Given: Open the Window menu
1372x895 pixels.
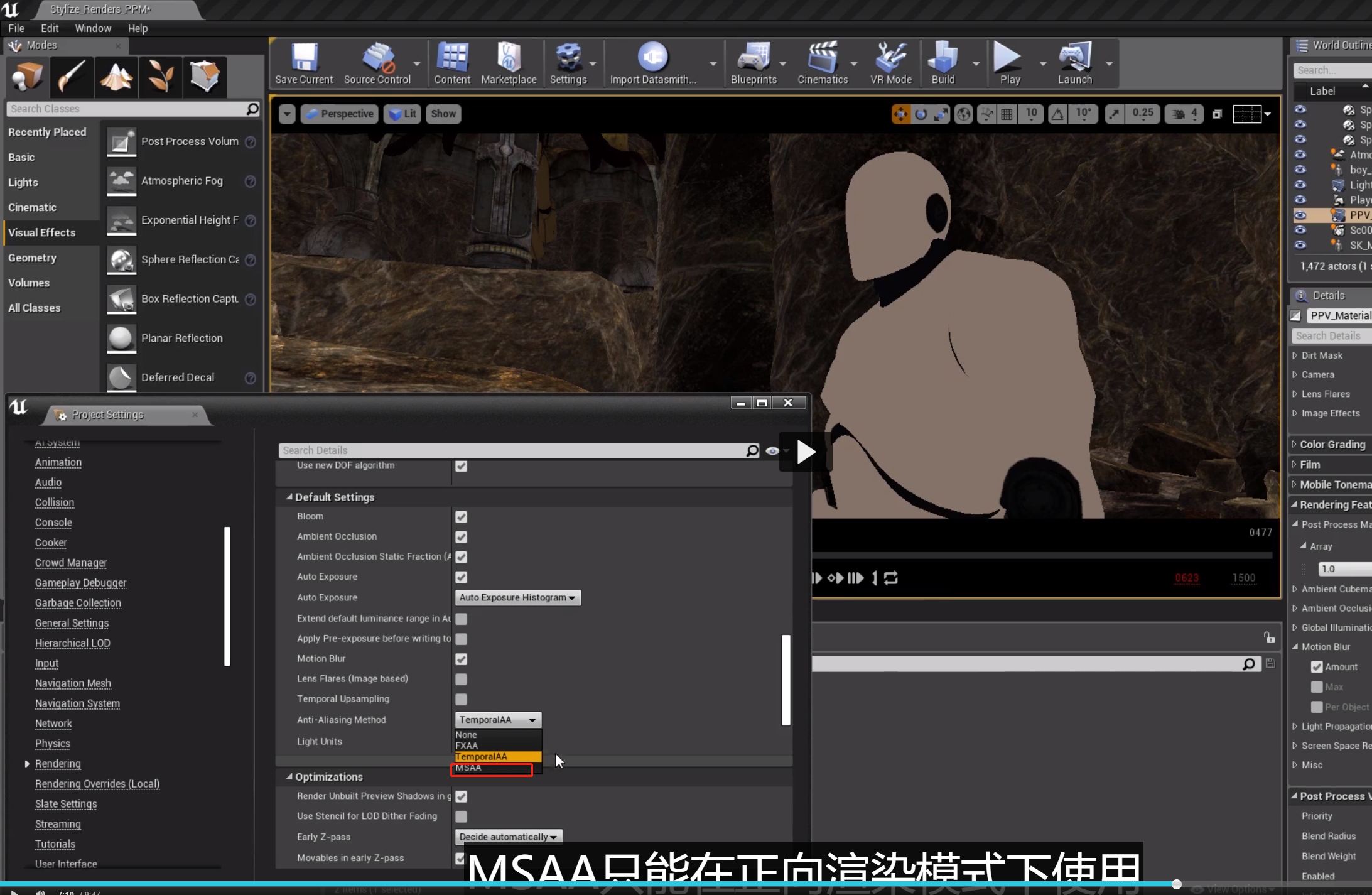Looking at the screenshot, I should coord(92,28).
